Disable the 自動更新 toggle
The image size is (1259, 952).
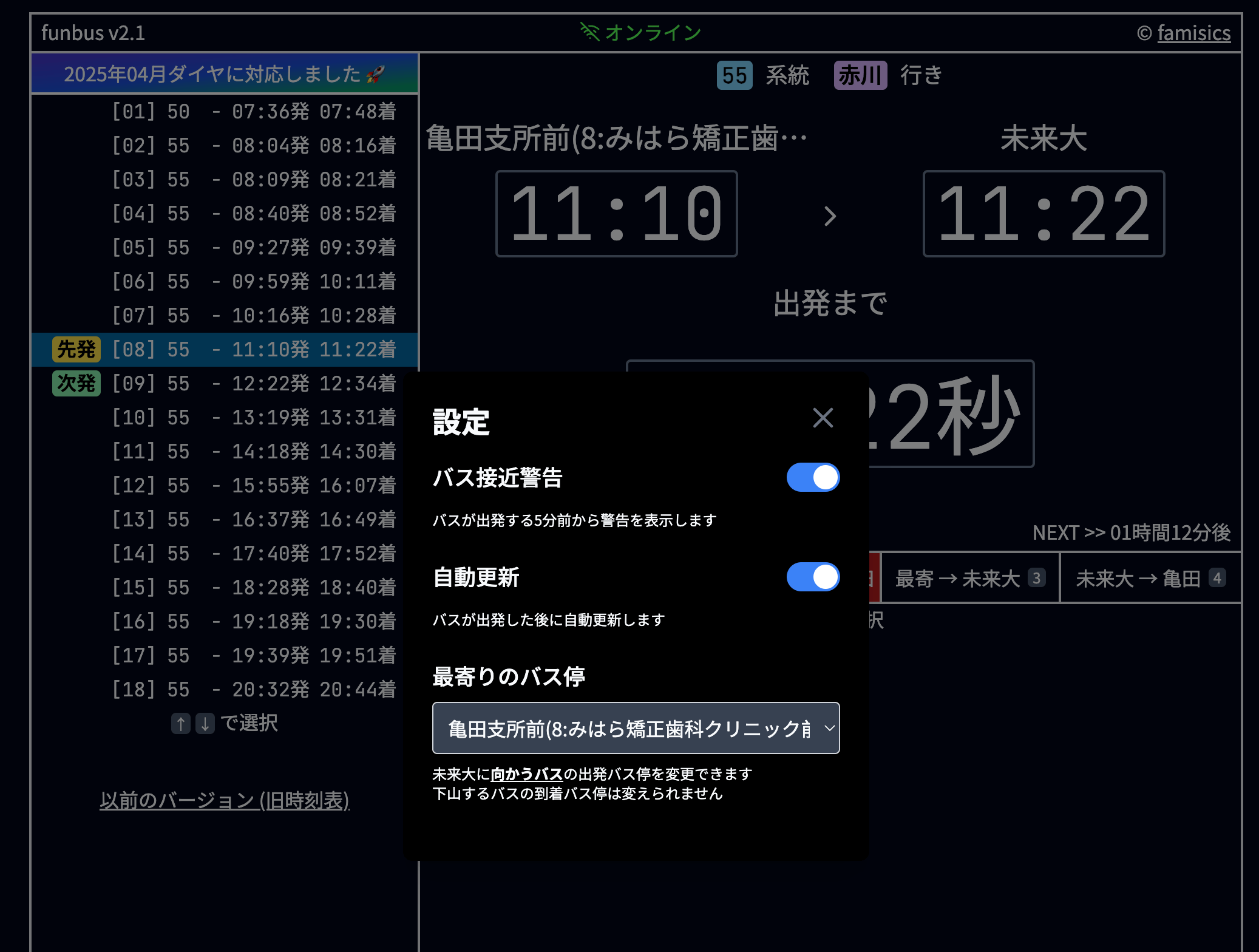pyautogui.click(x=812, y=577)
